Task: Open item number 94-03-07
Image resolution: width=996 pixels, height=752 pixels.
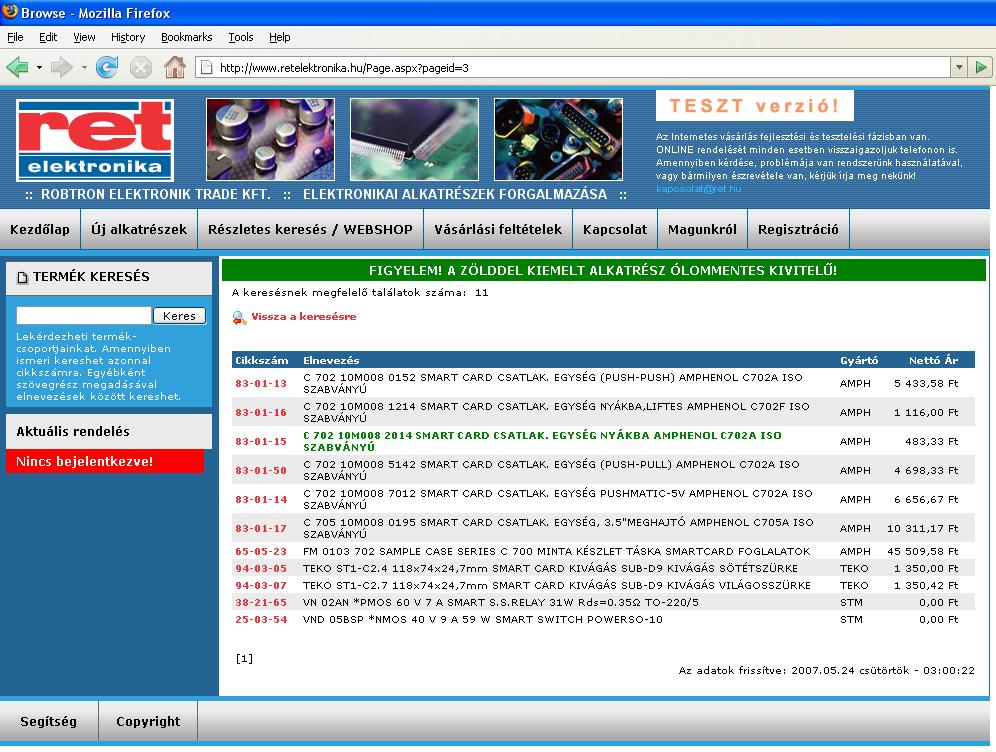Action: (261, 586)
